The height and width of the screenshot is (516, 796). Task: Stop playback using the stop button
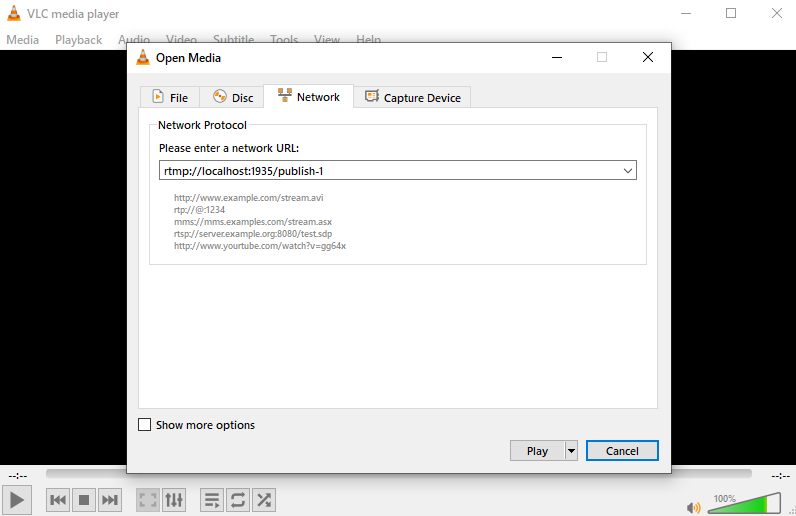point(84,500)
